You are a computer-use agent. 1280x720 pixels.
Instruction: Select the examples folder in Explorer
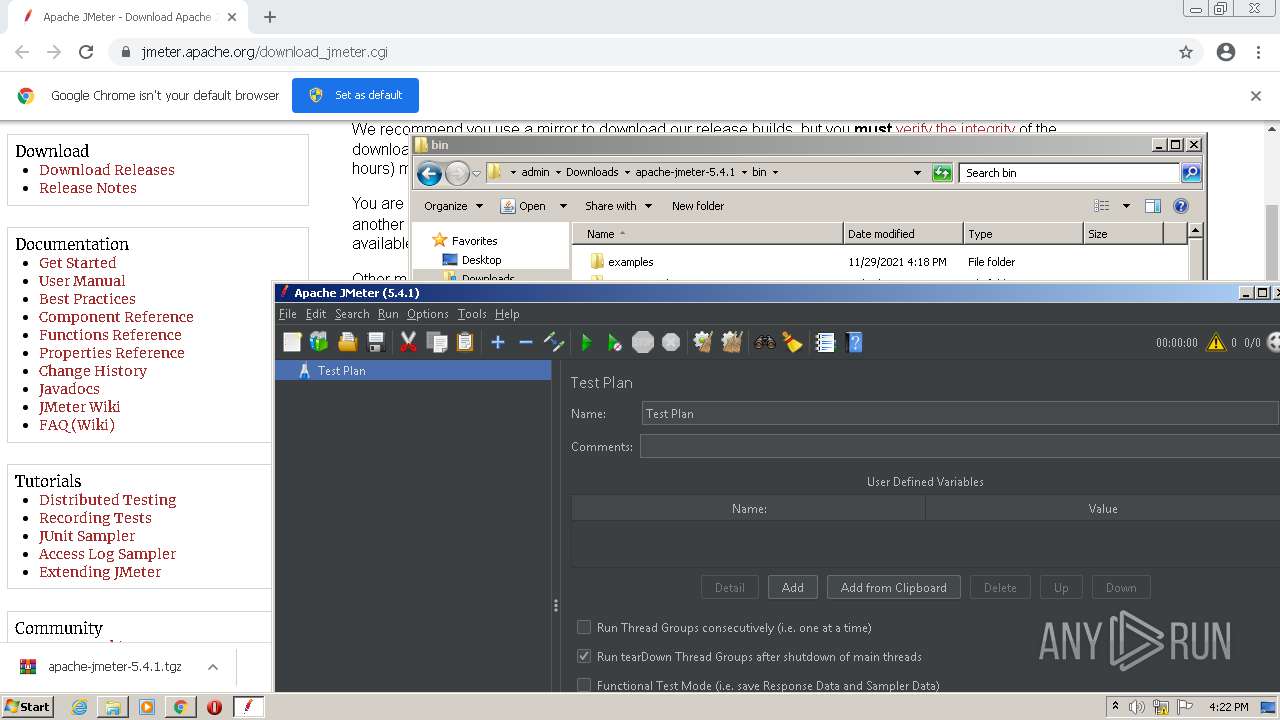(631, 262)
